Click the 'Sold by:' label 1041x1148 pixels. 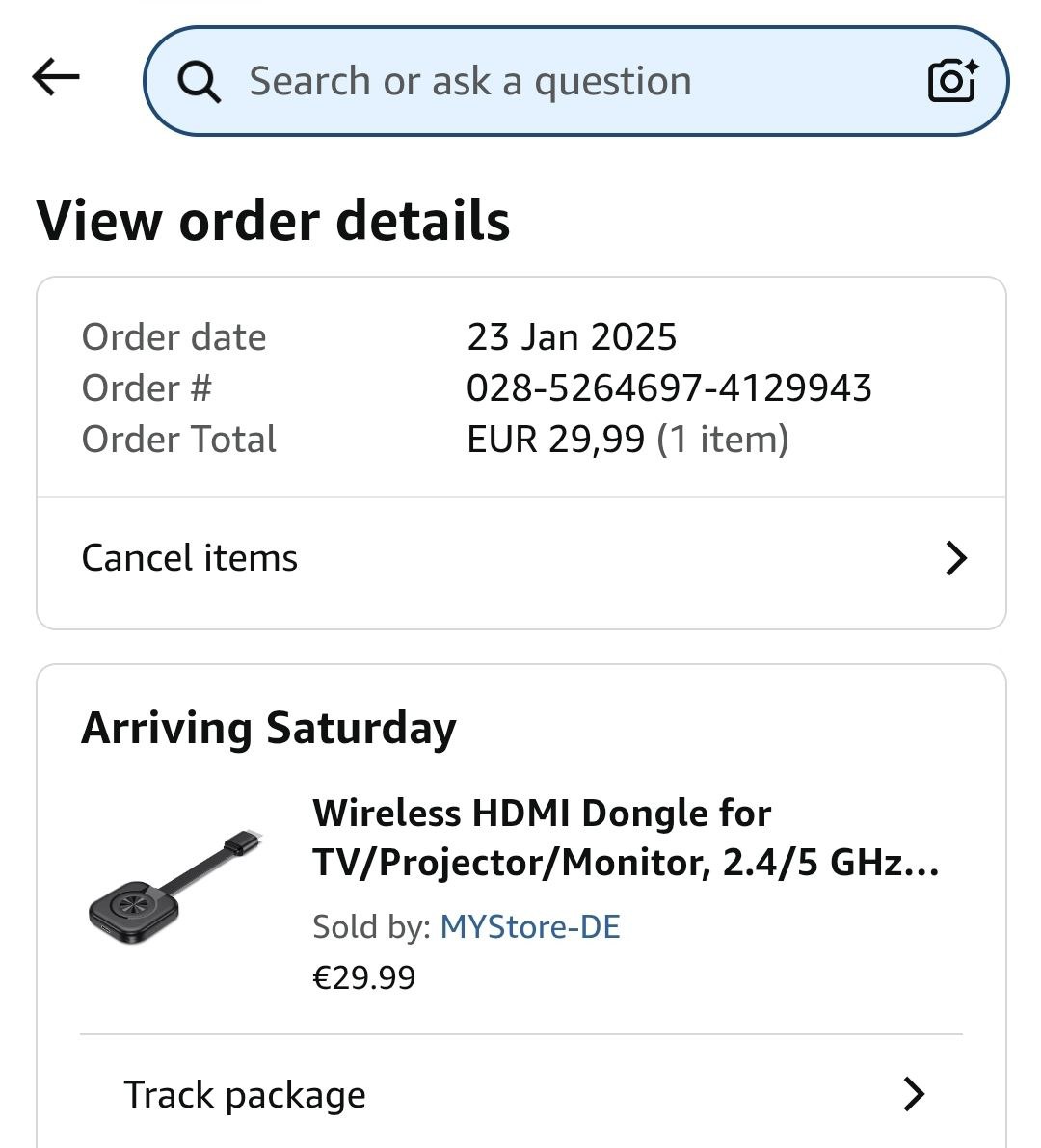[x=371, y=927]
